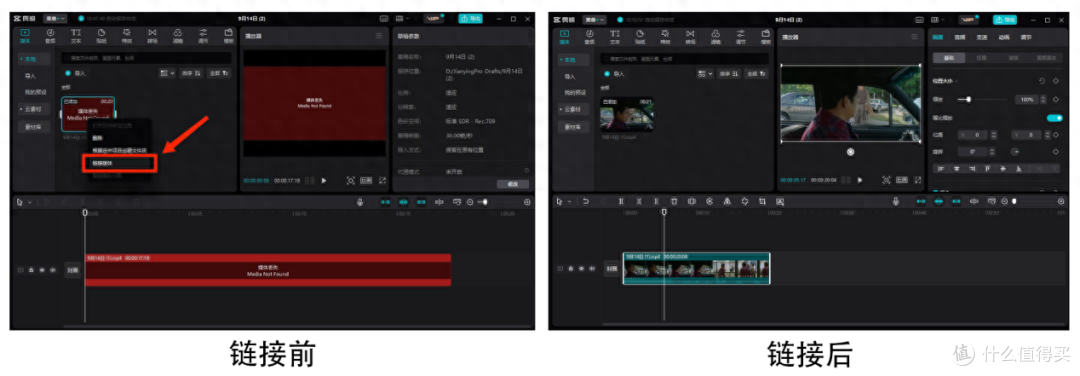1080x376 pixels.
Task: Click the Media Not Found thumbnail in media bin
Action: point(88,114)
